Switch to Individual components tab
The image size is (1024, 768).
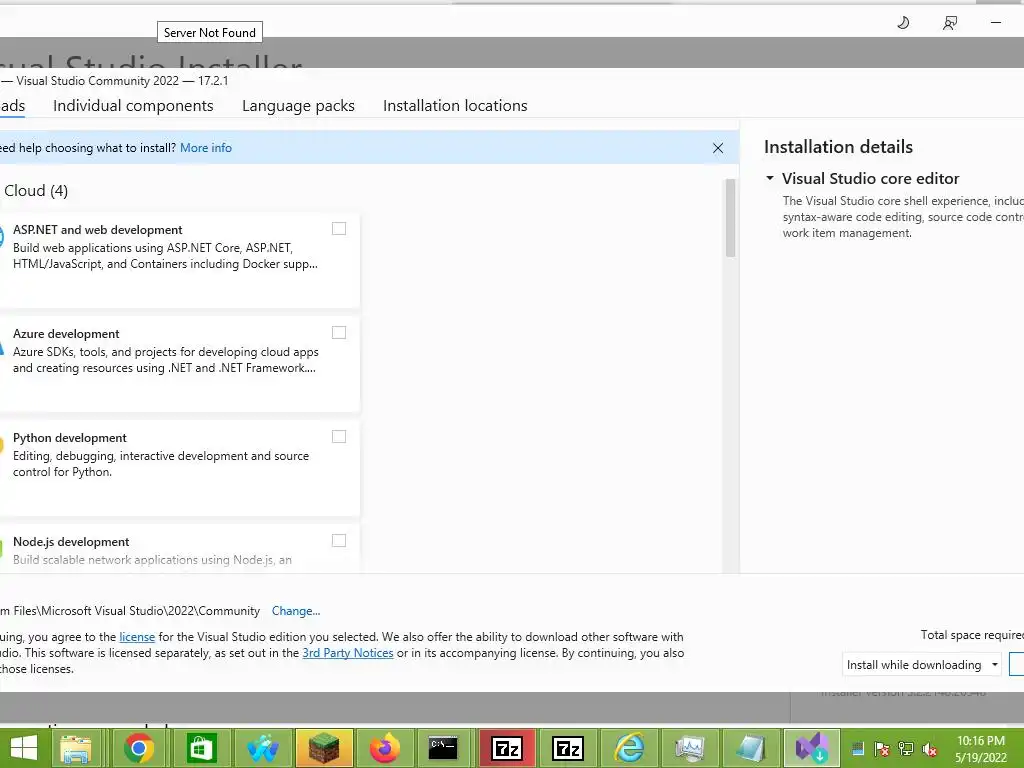133,106
